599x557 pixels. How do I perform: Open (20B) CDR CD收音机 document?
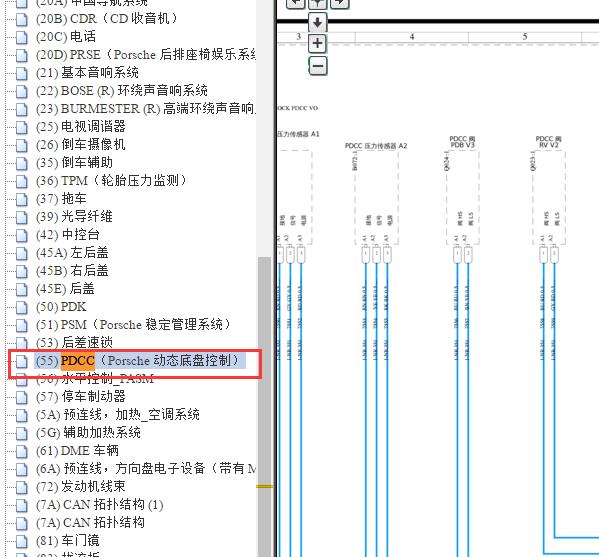tap(107, 18)
